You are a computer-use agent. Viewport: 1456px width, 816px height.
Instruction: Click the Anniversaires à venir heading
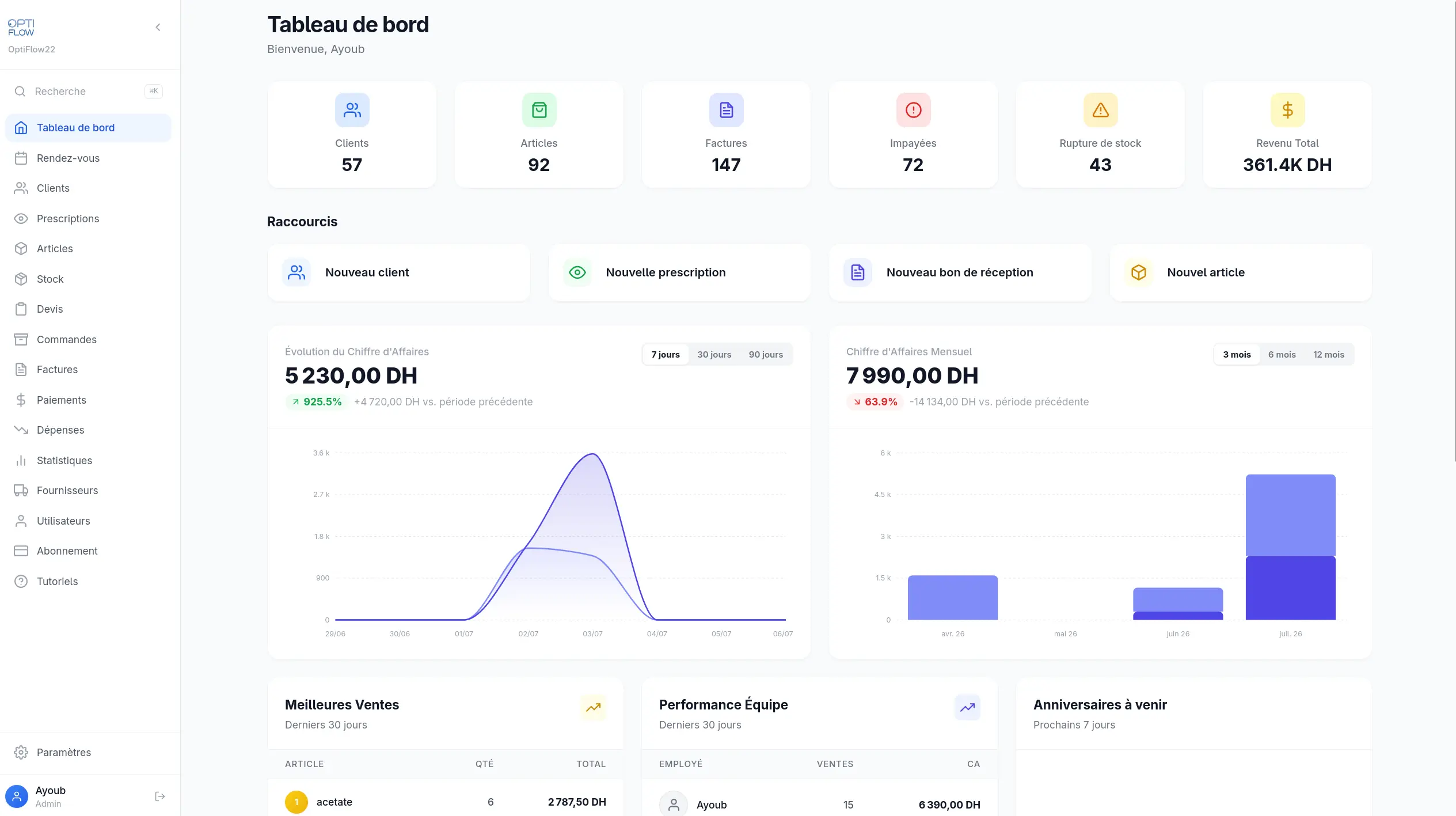click(x=1100, y=705)
